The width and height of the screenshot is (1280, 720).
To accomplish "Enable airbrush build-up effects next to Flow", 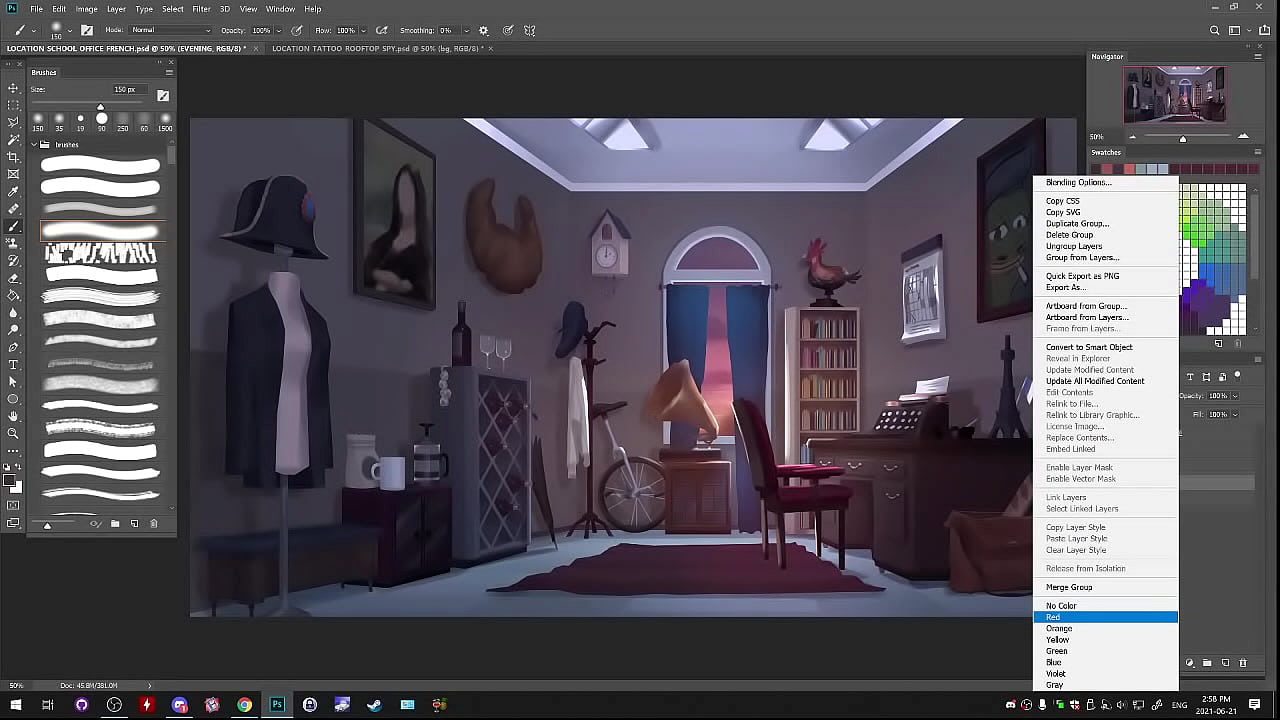I will click(381, 31).
